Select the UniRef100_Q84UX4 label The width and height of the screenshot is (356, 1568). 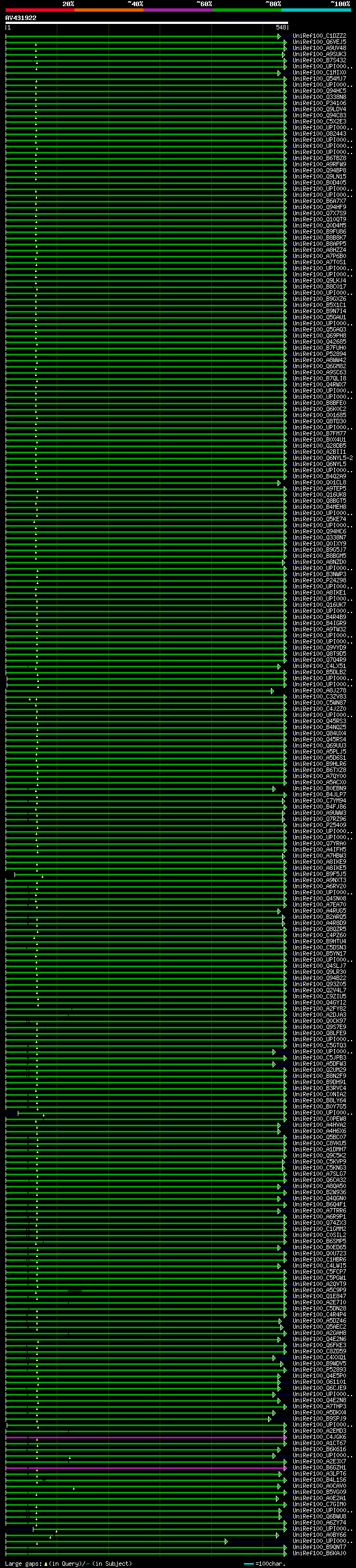319,733
